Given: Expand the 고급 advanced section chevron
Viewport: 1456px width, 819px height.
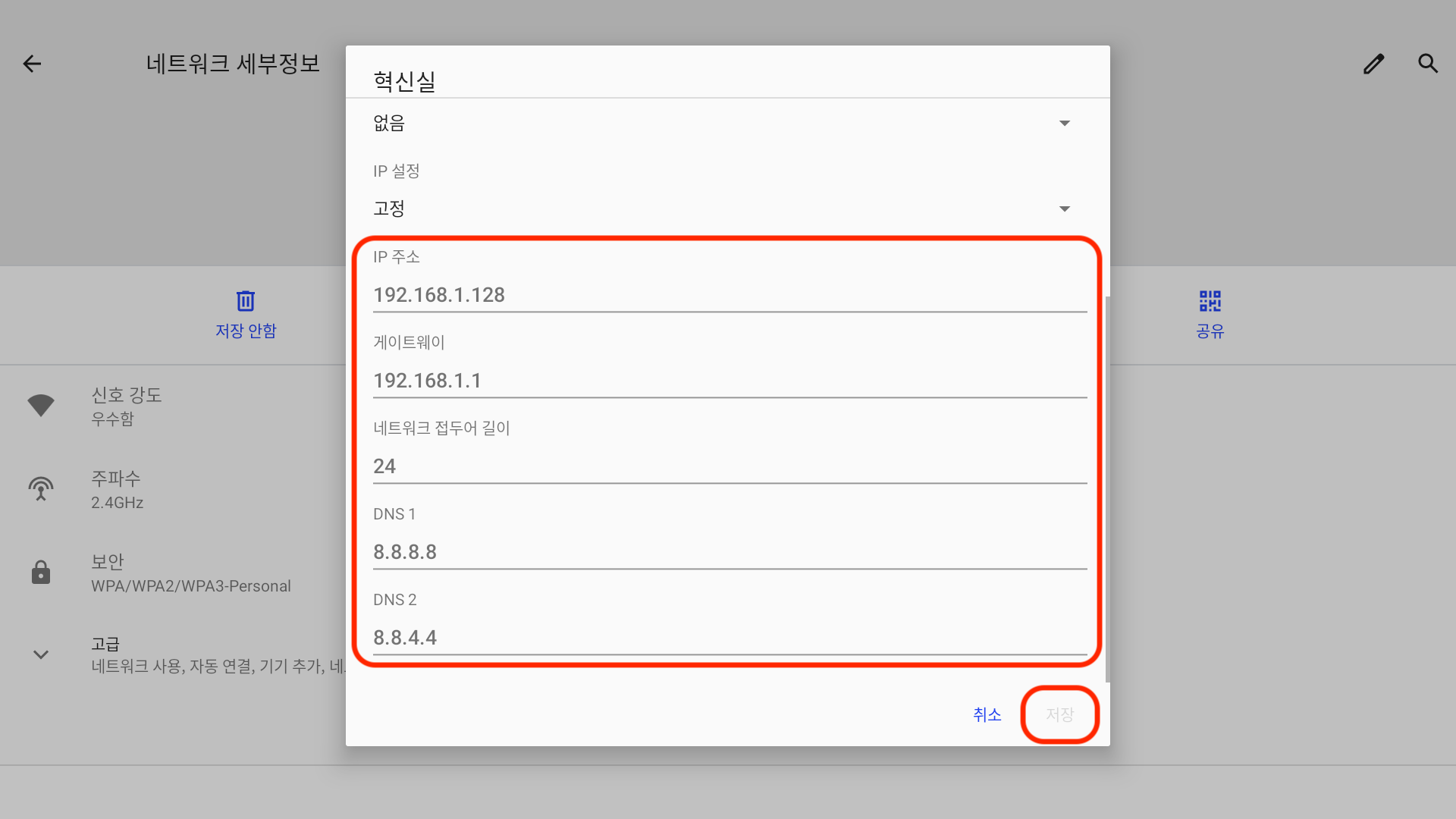Looking at the screenshot, I should pyautogui.click(x=41, y=654).
